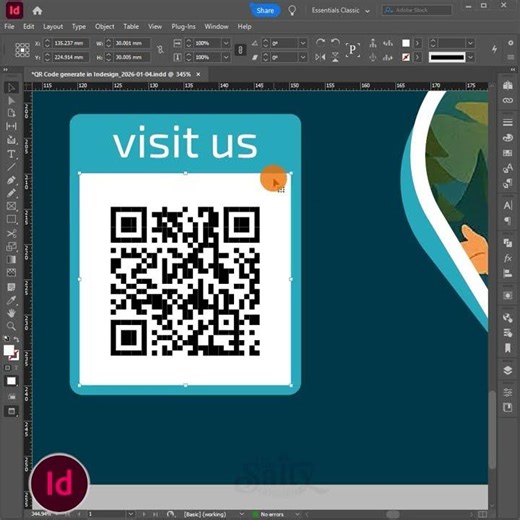The width and height of the screenshot is (520, 520).
Task: Swap fill and stroke arrows
Action: [16, 339]
